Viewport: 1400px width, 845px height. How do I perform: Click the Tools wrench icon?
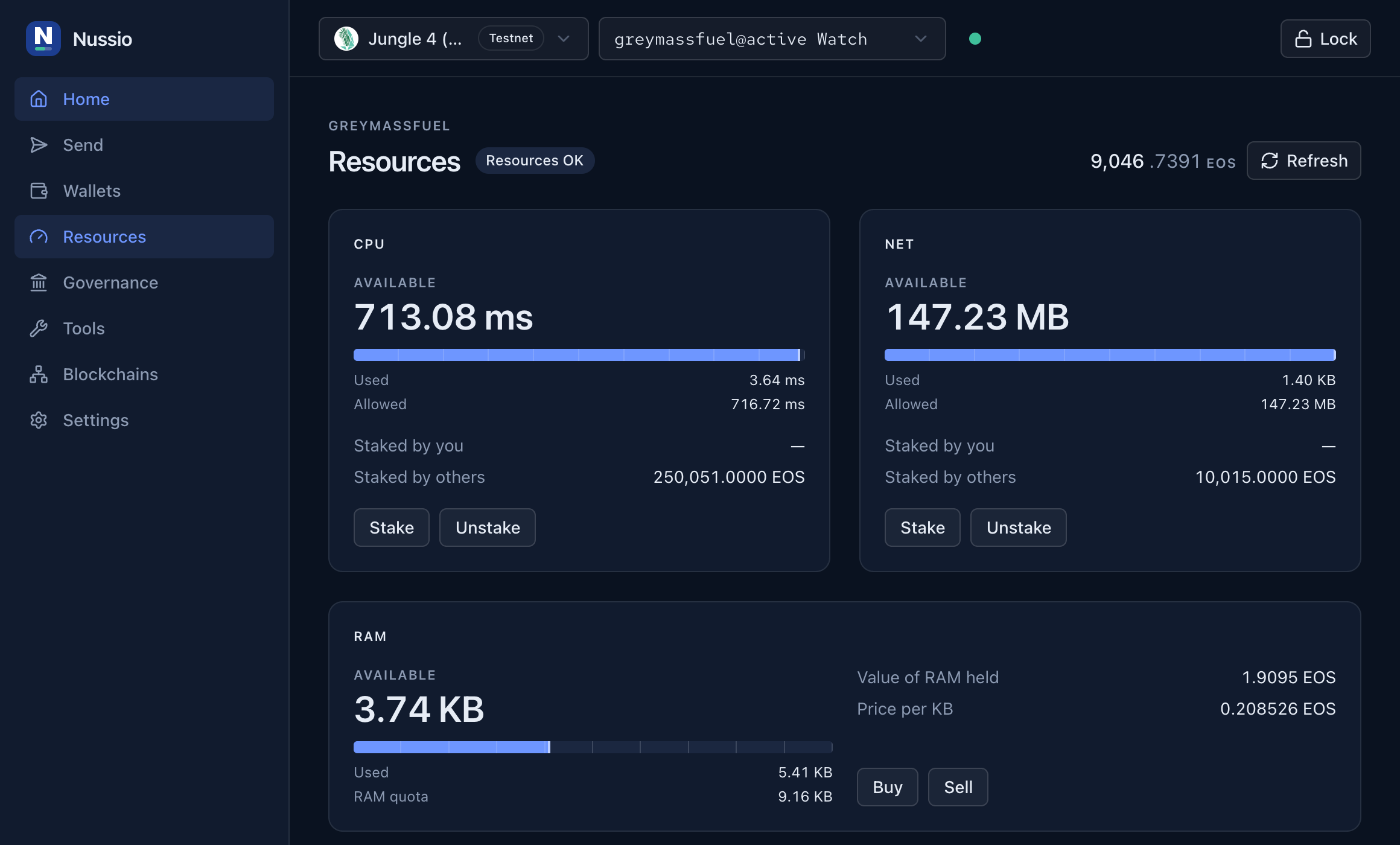click(x=39, y=328)
